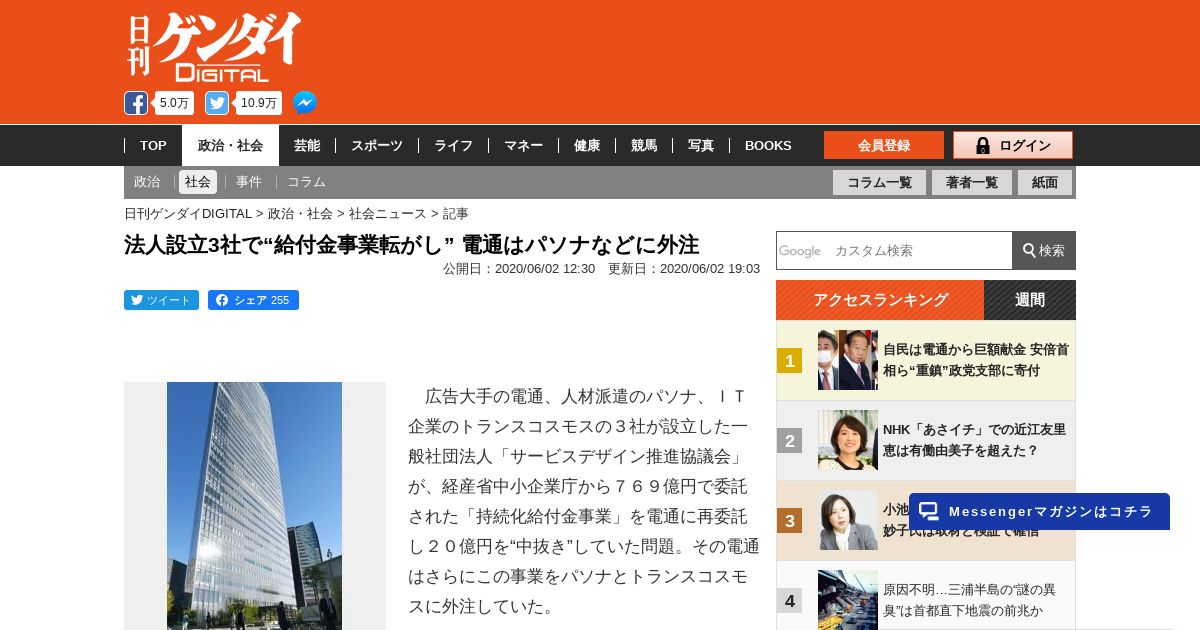The image size is (1200, 630).
Task: Click the 更新日 2020/06/02 19:03 text
Action: (684, 269)
